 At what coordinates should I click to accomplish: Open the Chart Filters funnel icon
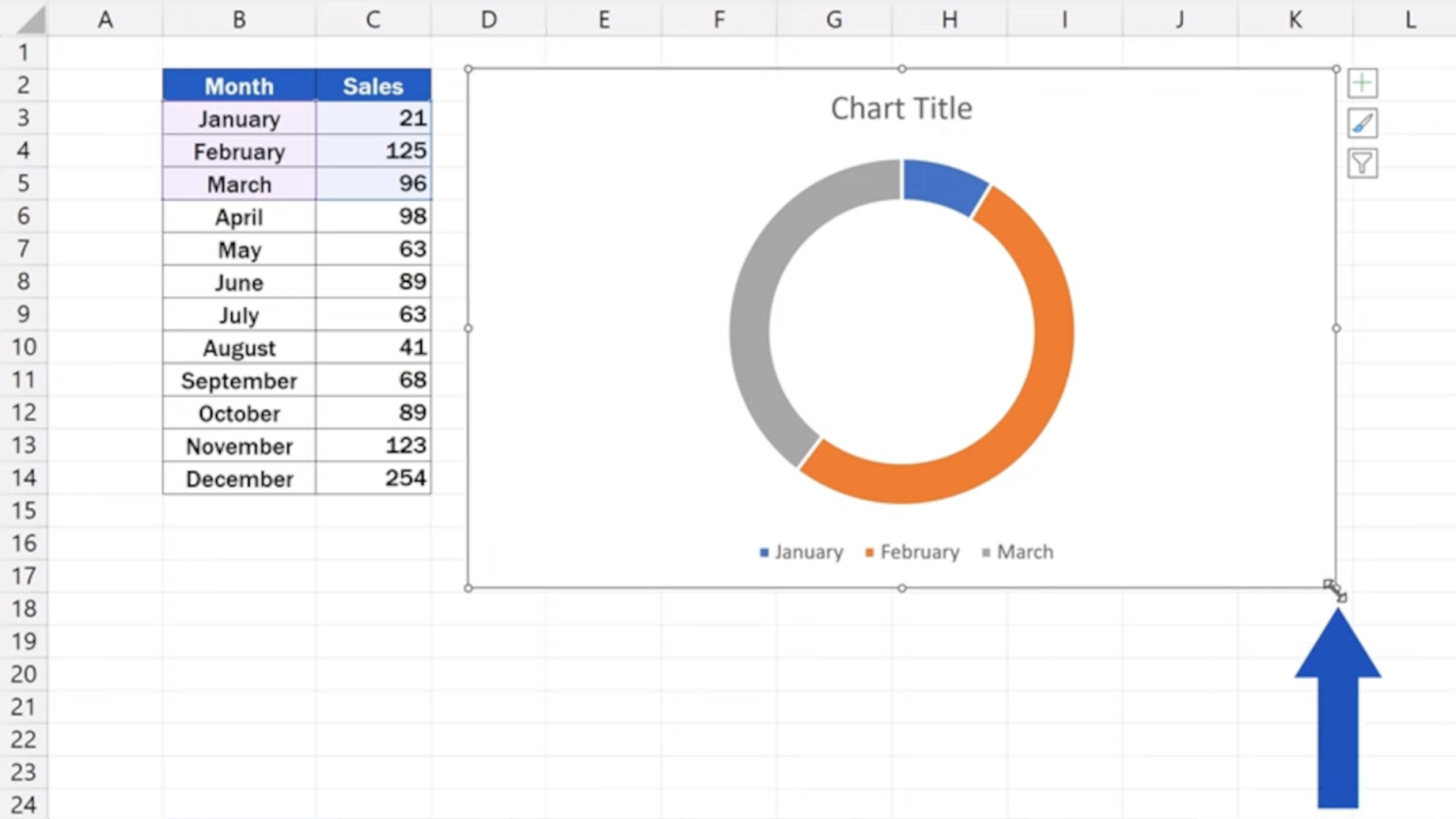(1362, 163)
